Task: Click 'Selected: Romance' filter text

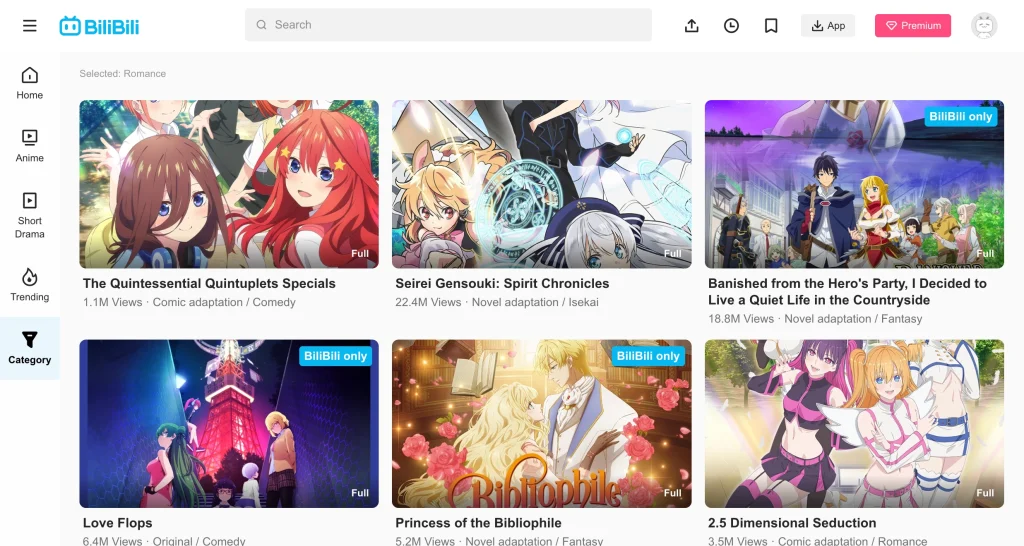Action: click(x=123, y=74)
